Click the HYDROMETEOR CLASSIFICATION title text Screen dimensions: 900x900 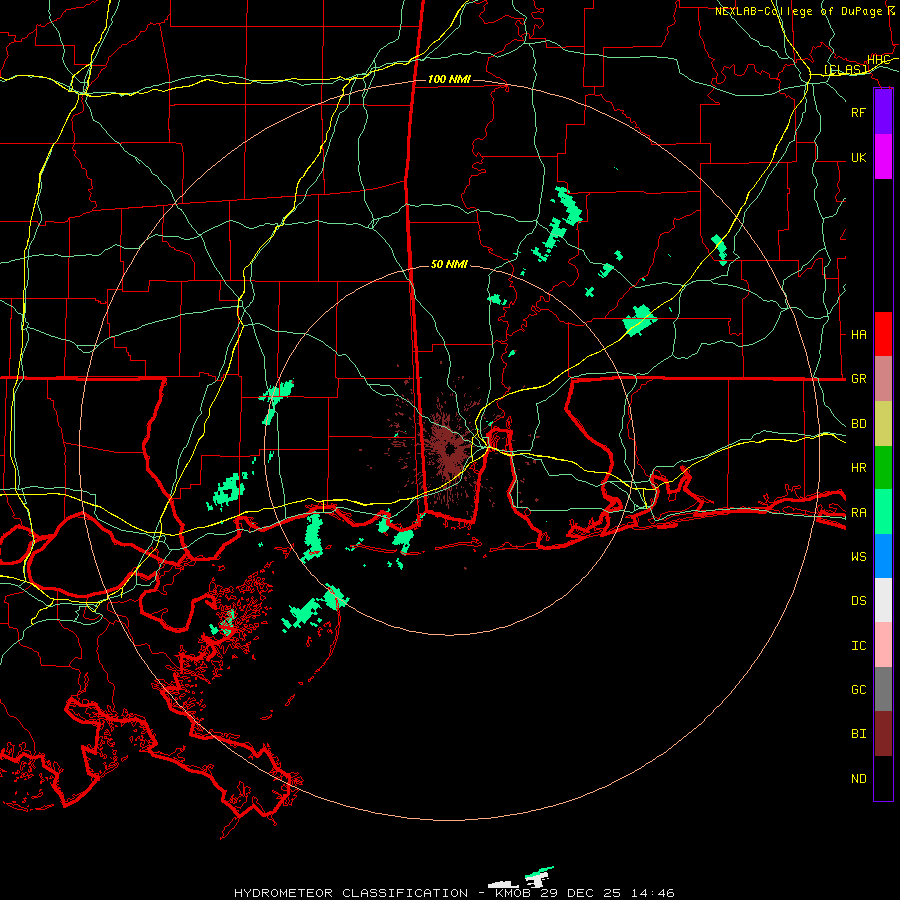(x=351, y=893)
